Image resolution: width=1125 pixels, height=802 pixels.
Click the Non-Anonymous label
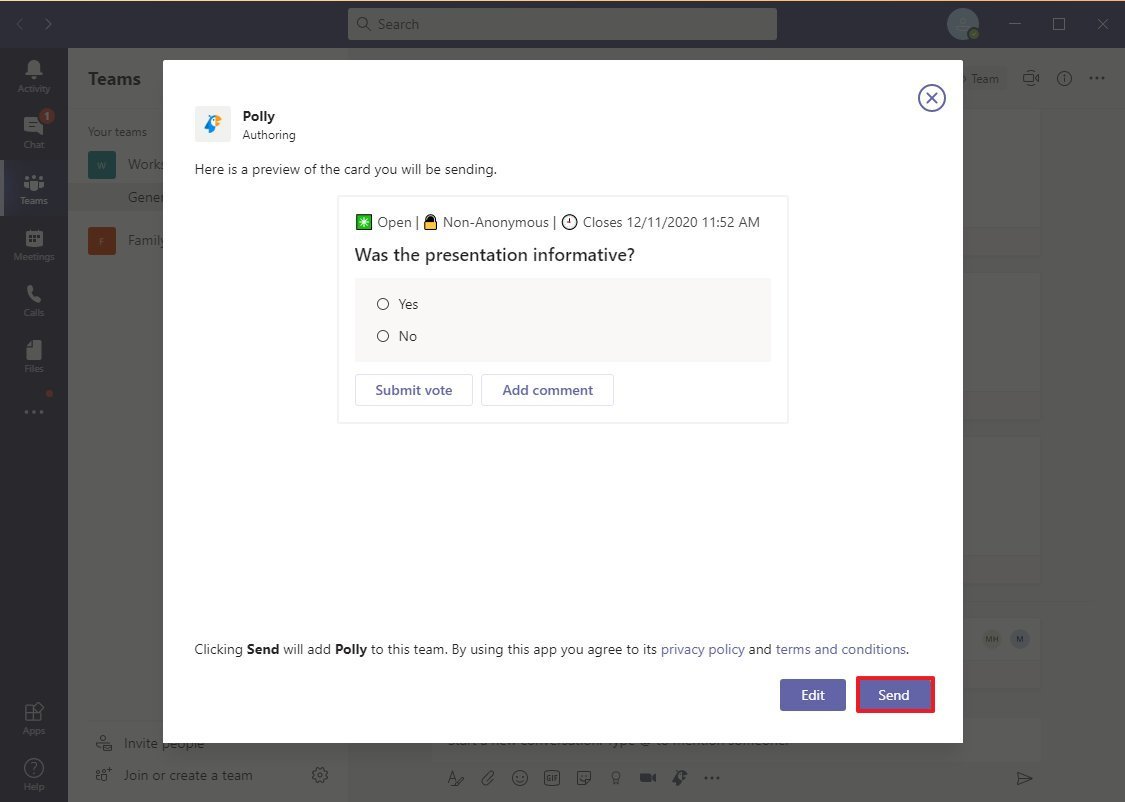tap(495, 222)
